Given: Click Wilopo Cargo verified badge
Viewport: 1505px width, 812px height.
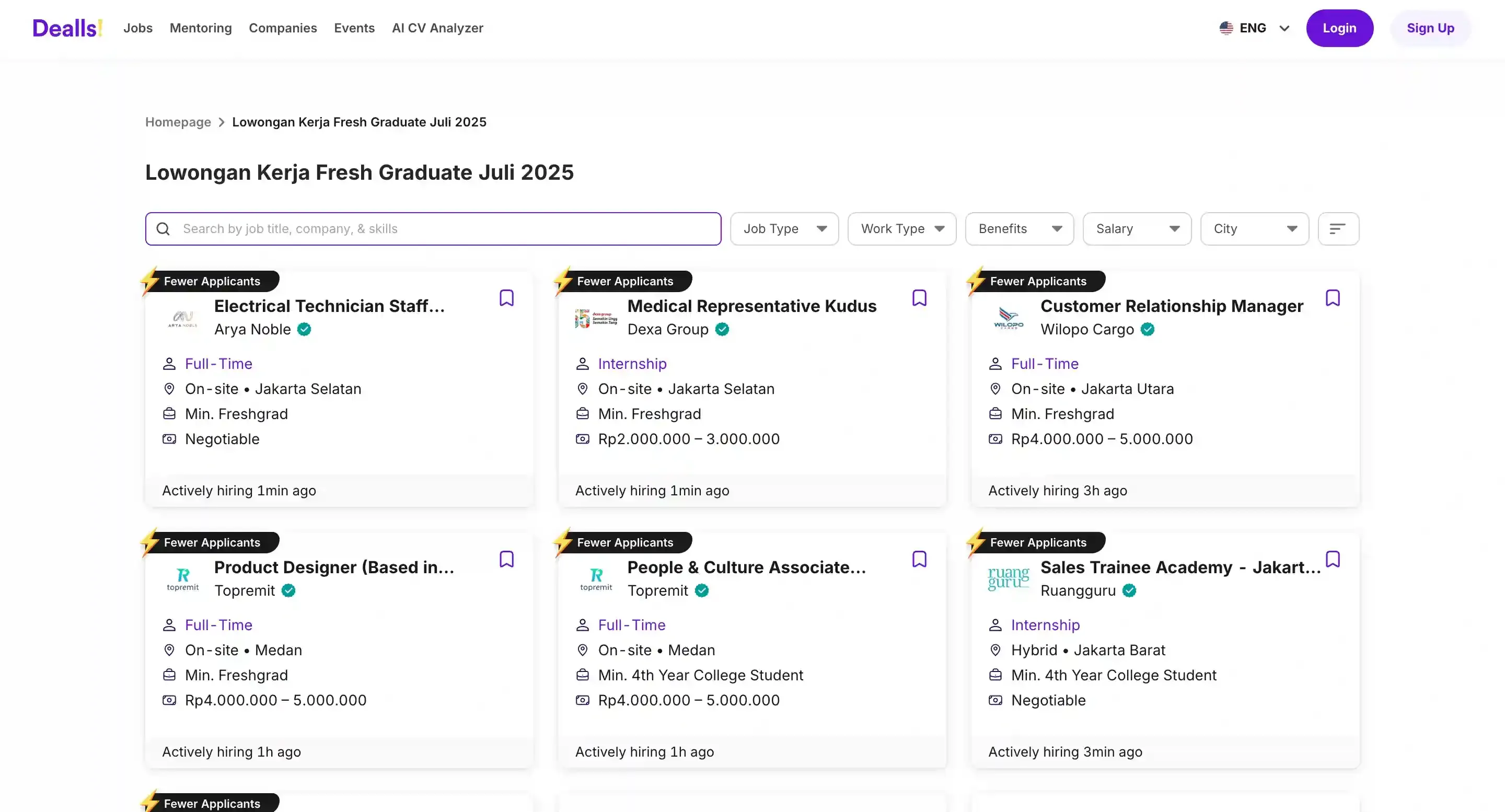Looking at the screenshot, I should point(1148,330).
